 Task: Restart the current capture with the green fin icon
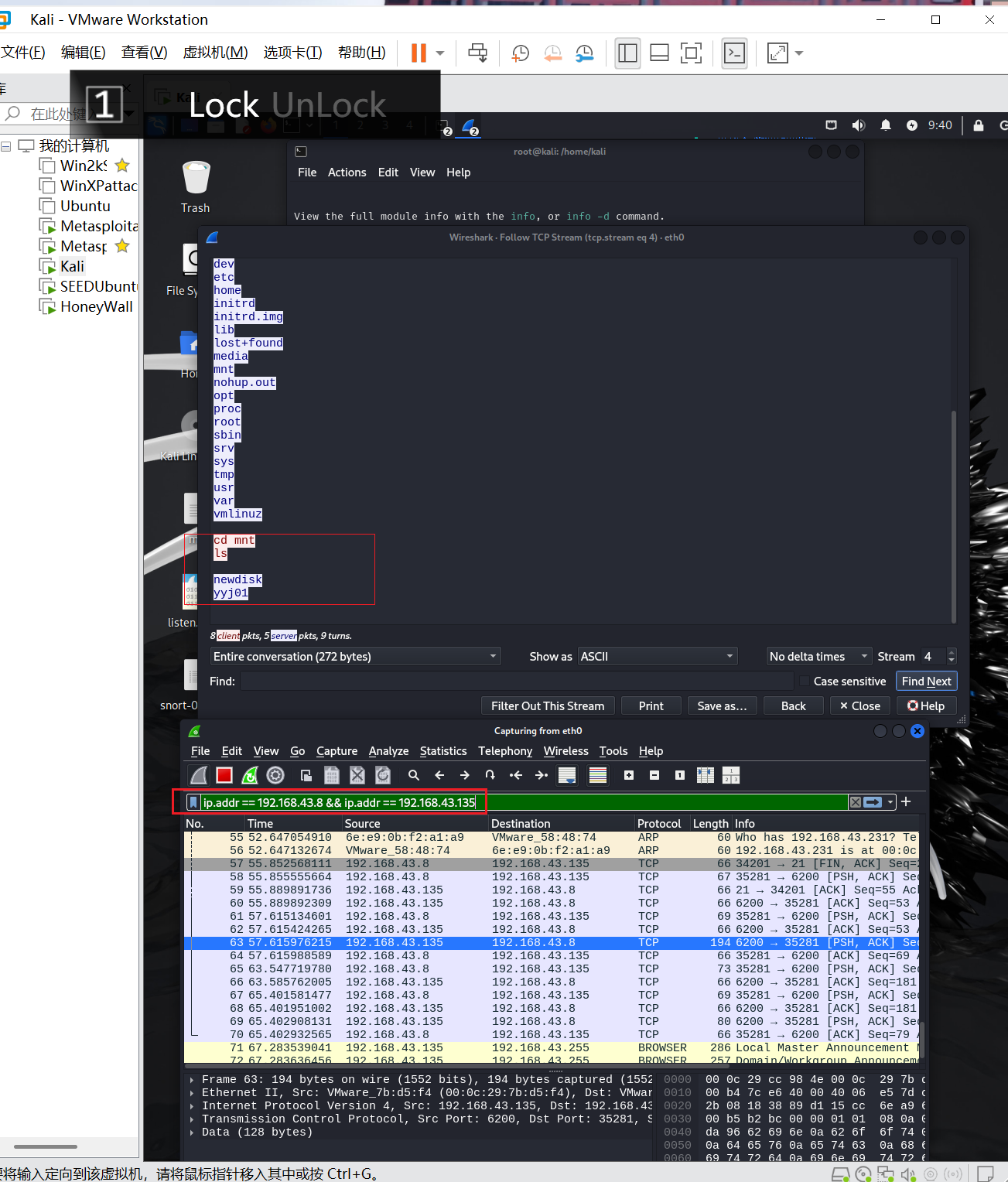[x=250, y=775]
